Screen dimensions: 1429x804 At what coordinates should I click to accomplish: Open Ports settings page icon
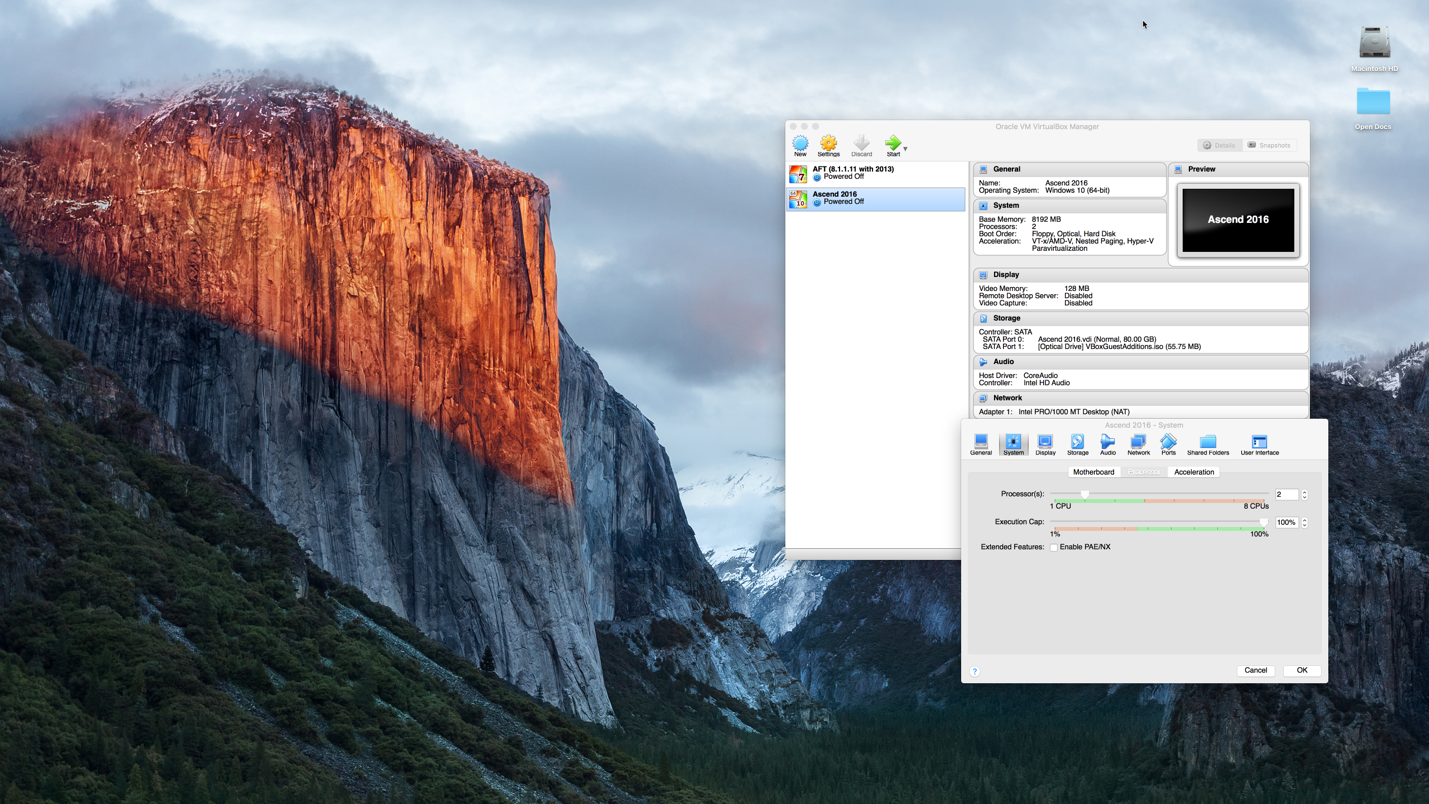[x=1168, y=445]
